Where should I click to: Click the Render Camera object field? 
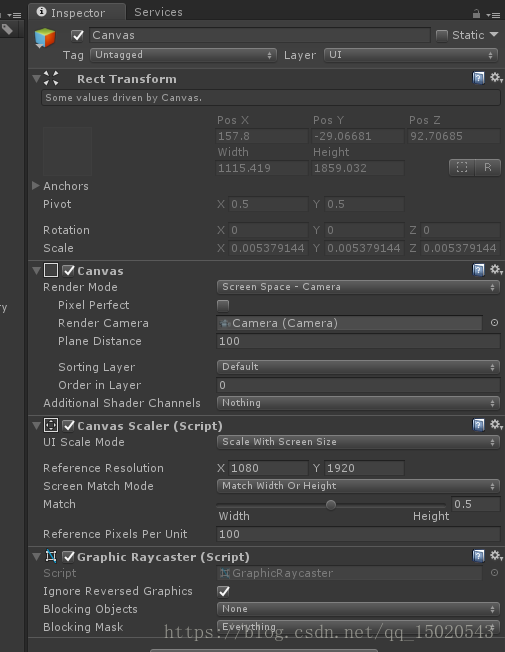(x=349, y=323)
